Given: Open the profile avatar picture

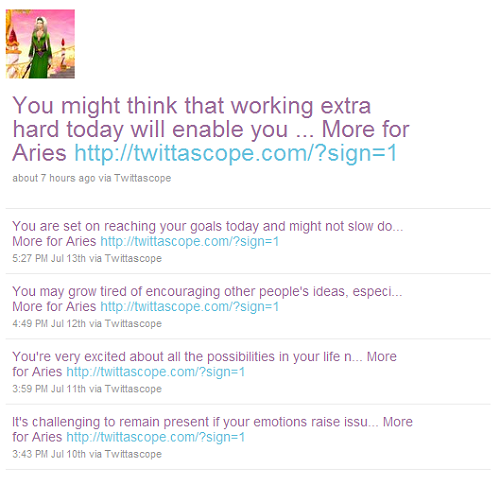Looking at the screenshot, I should [40, 44].
